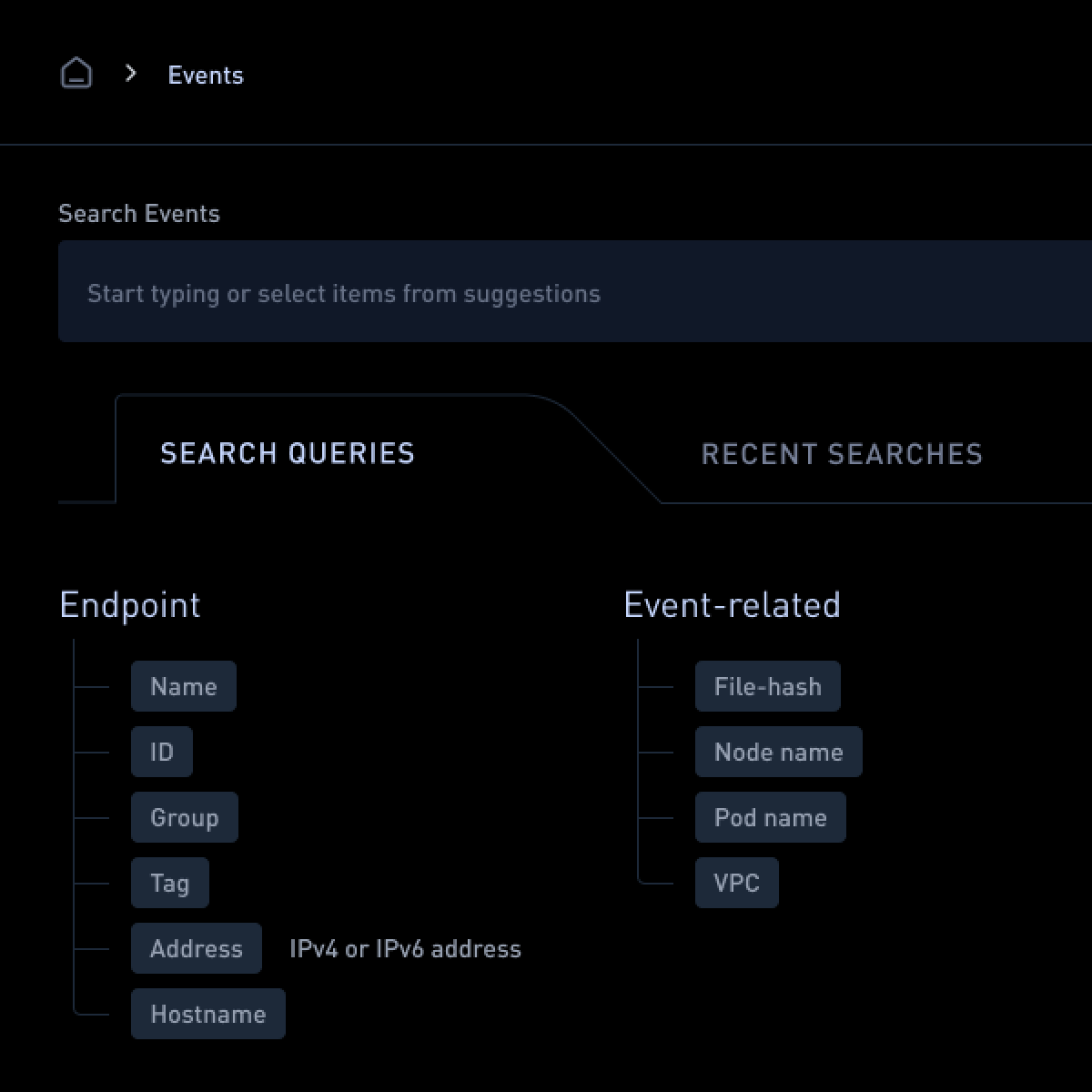Viewport: 1092px width, 1092px height.
Task: Choose the ID endpoint query chip
Action: coord(162,752)
